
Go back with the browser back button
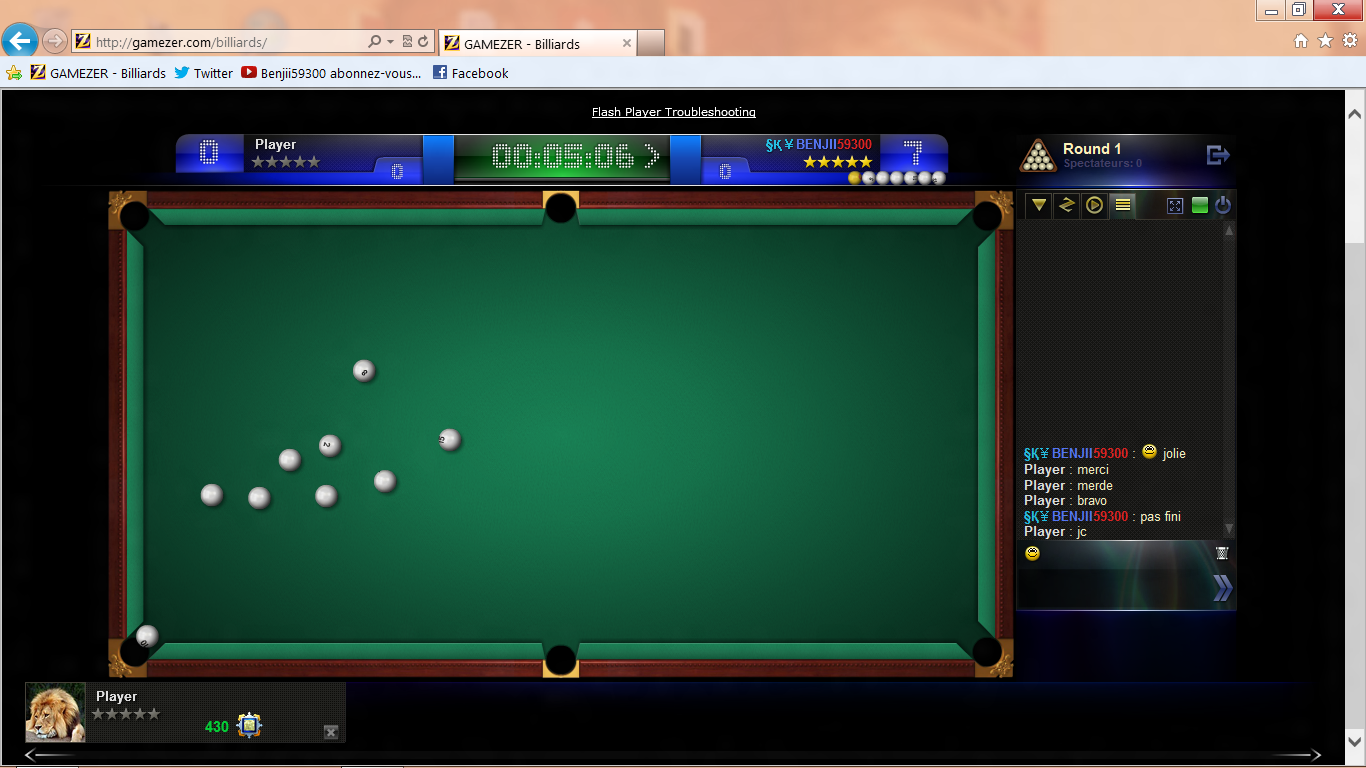tap(20, 41)
